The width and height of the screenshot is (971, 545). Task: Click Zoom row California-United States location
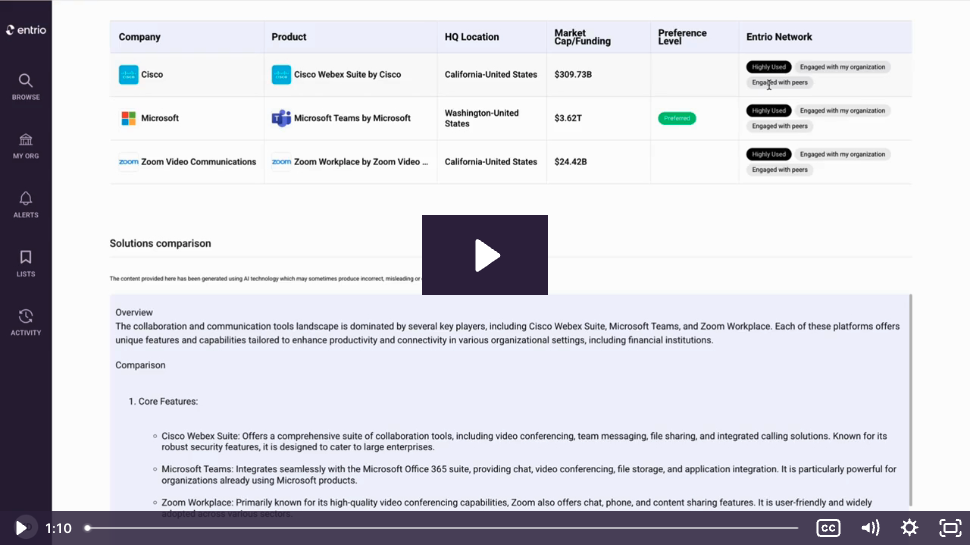tap(490, 162)
